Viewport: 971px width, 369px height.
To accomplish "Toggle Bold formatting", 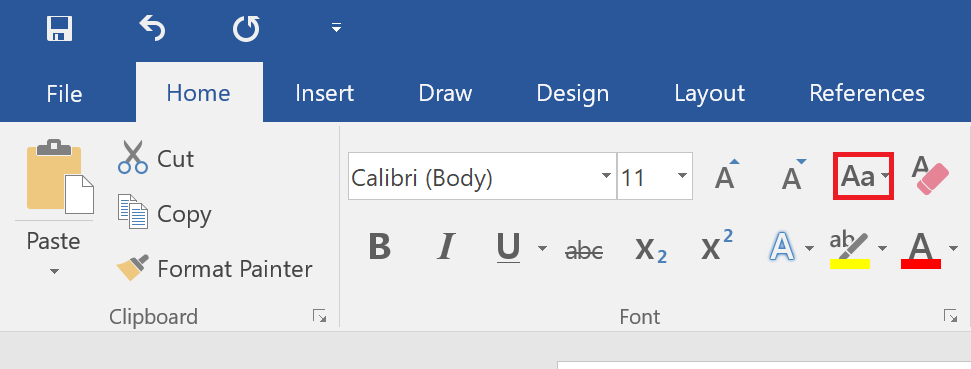I will pyautogui.click(x=379, y=248).
